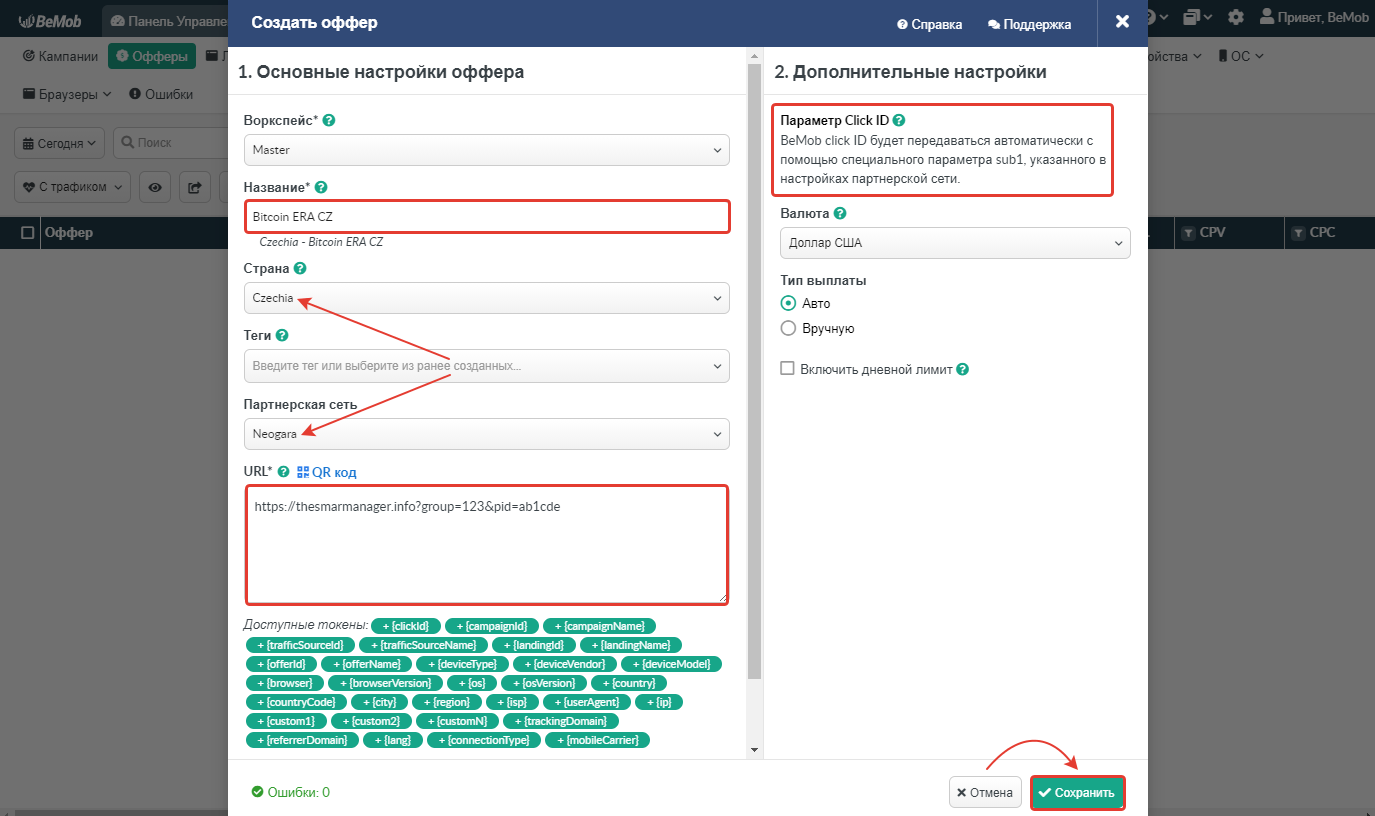Click the daily limit help icon
This screenshot has height=816, width=1375.
962,369
